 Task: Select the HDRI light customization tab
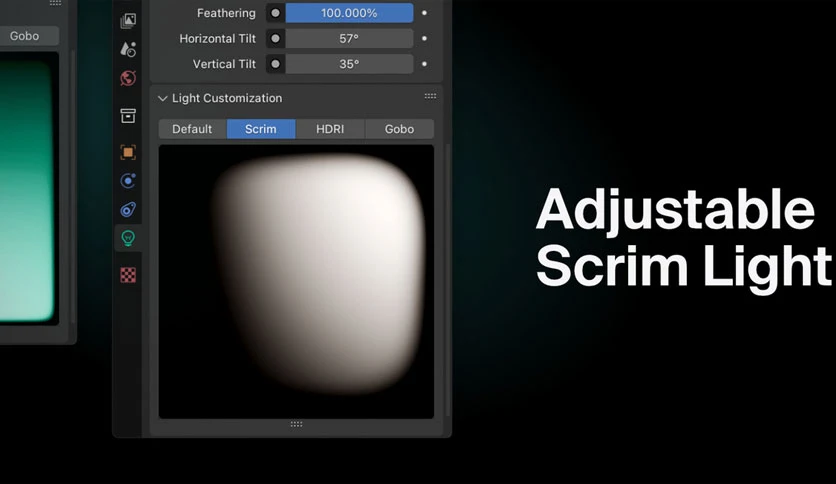pyautogui.click(x=330, y=129)
